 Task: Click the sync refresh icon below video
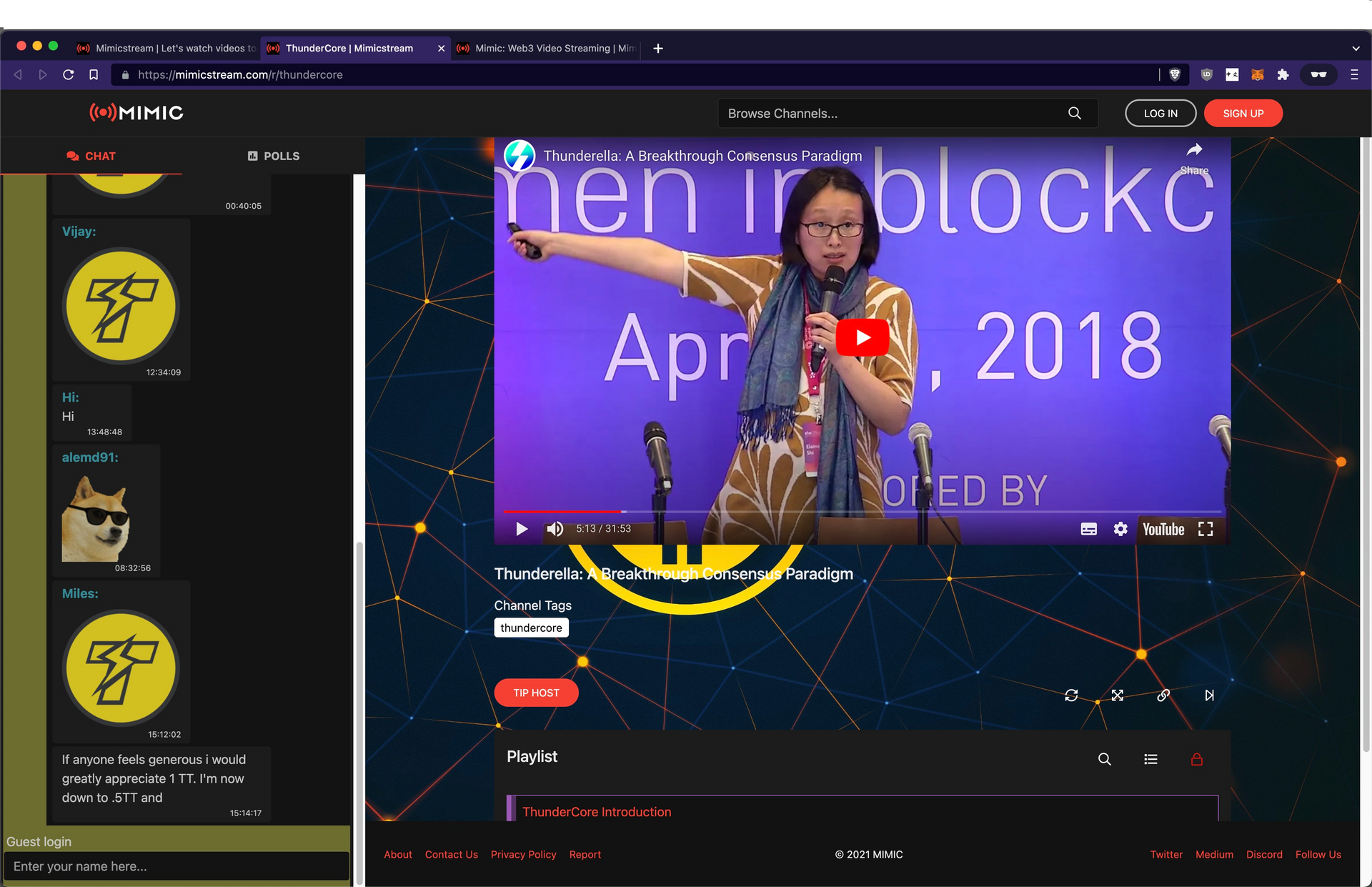click(1071, 695)
